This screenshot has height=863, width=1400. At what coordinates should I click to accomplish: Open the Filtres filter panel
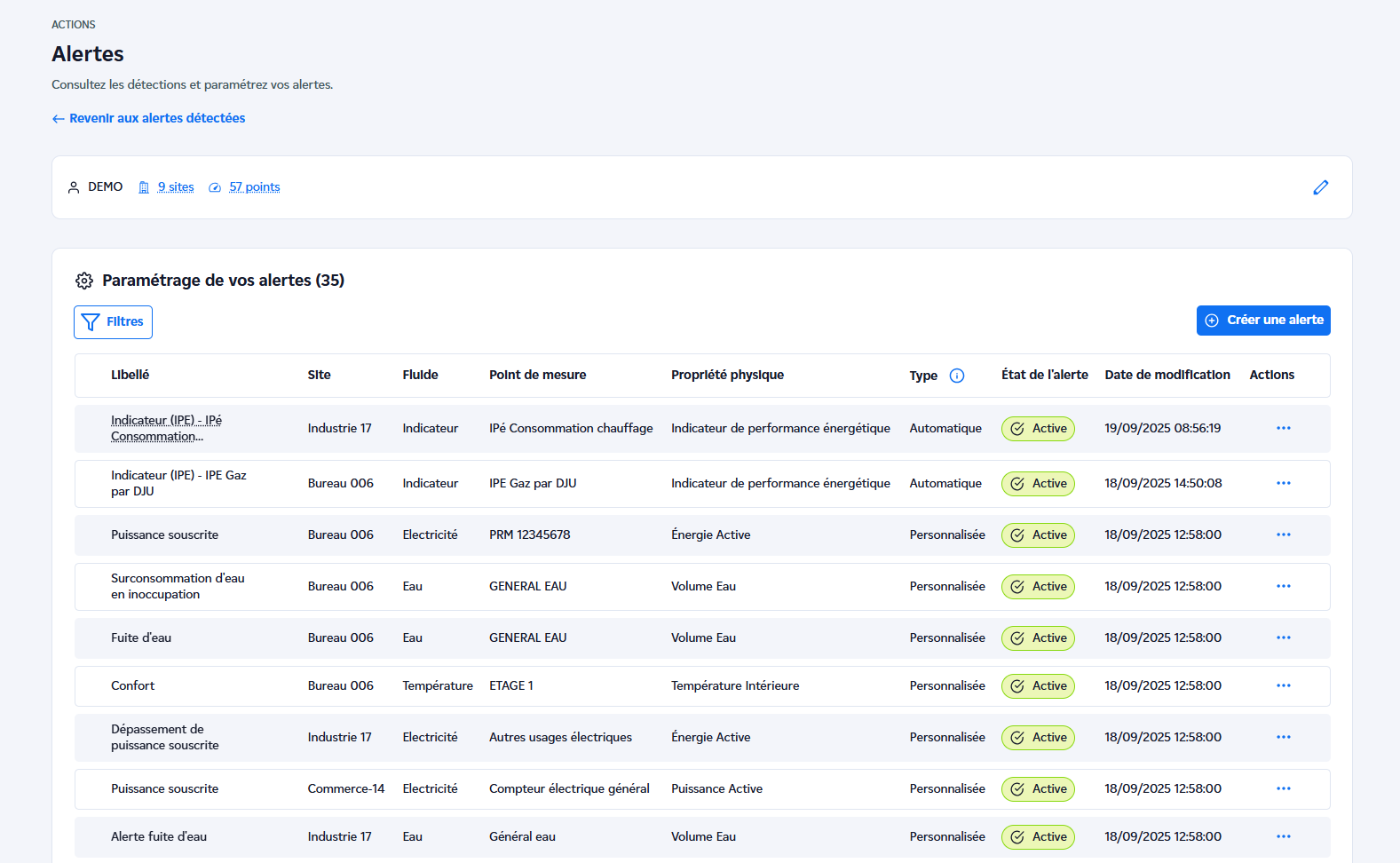(x=113, y=321)
